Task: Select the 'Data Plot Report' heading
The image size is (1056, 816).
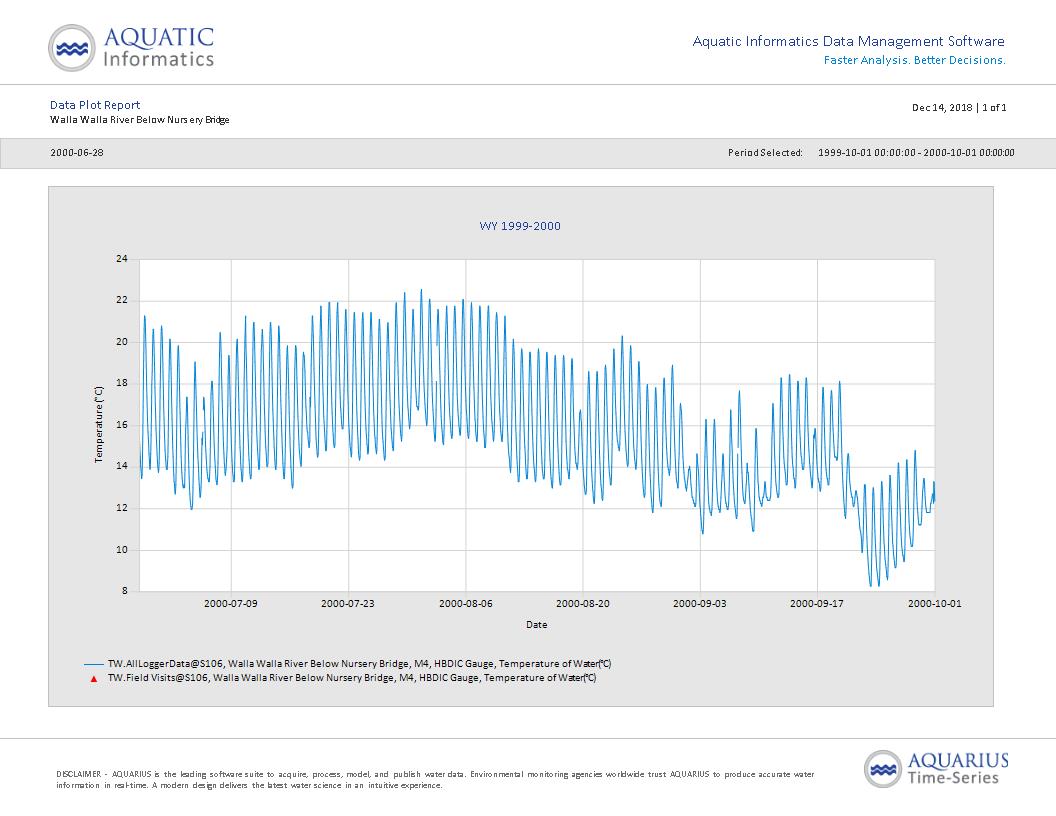Action: coord(95,105)
